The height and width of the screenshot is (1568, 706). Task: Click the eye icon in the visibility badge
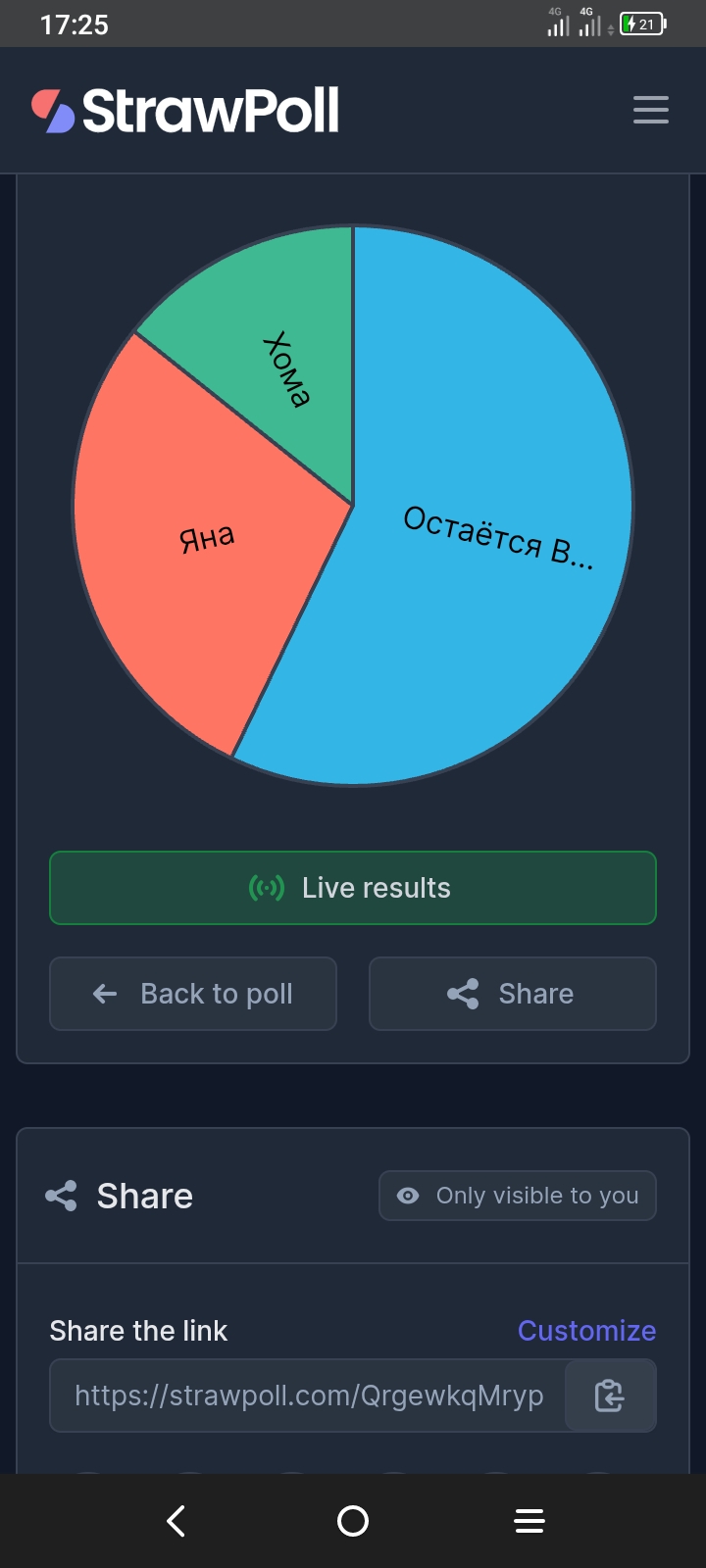pyautogui.click(x=408, y=1196)
